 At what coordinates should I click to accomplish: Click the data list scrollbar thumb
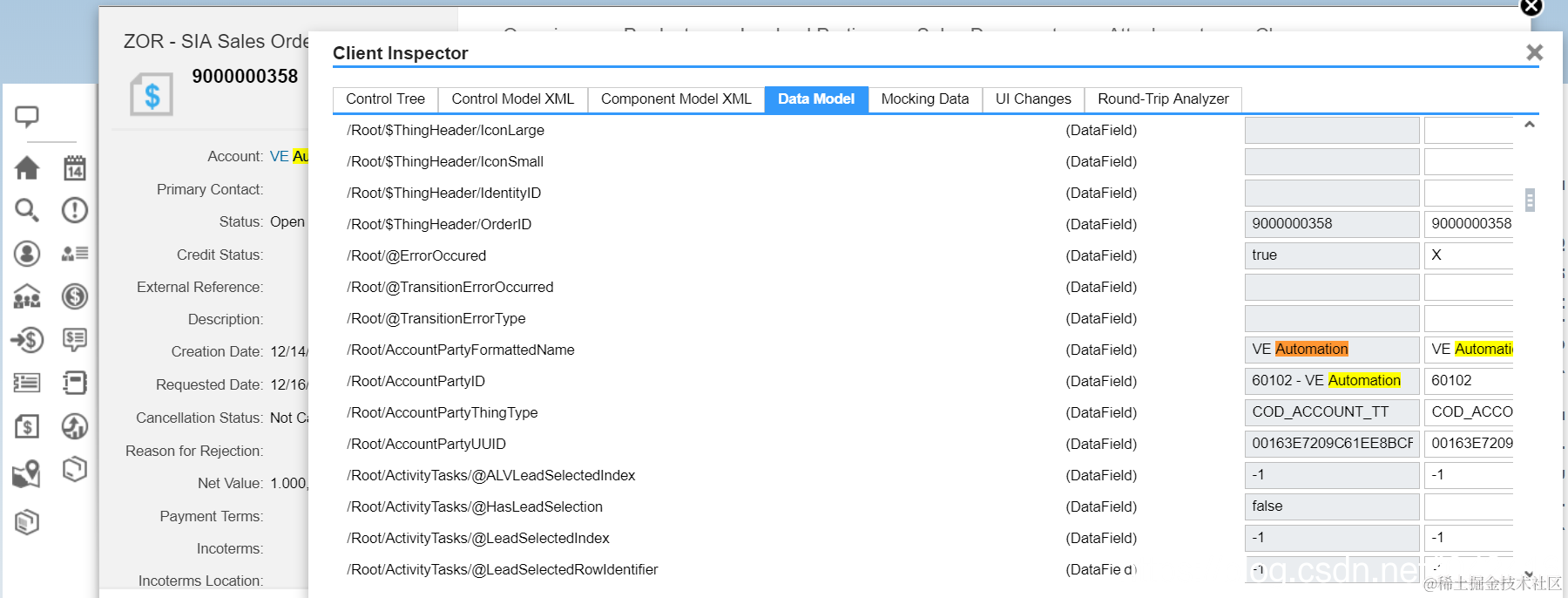1530,200
